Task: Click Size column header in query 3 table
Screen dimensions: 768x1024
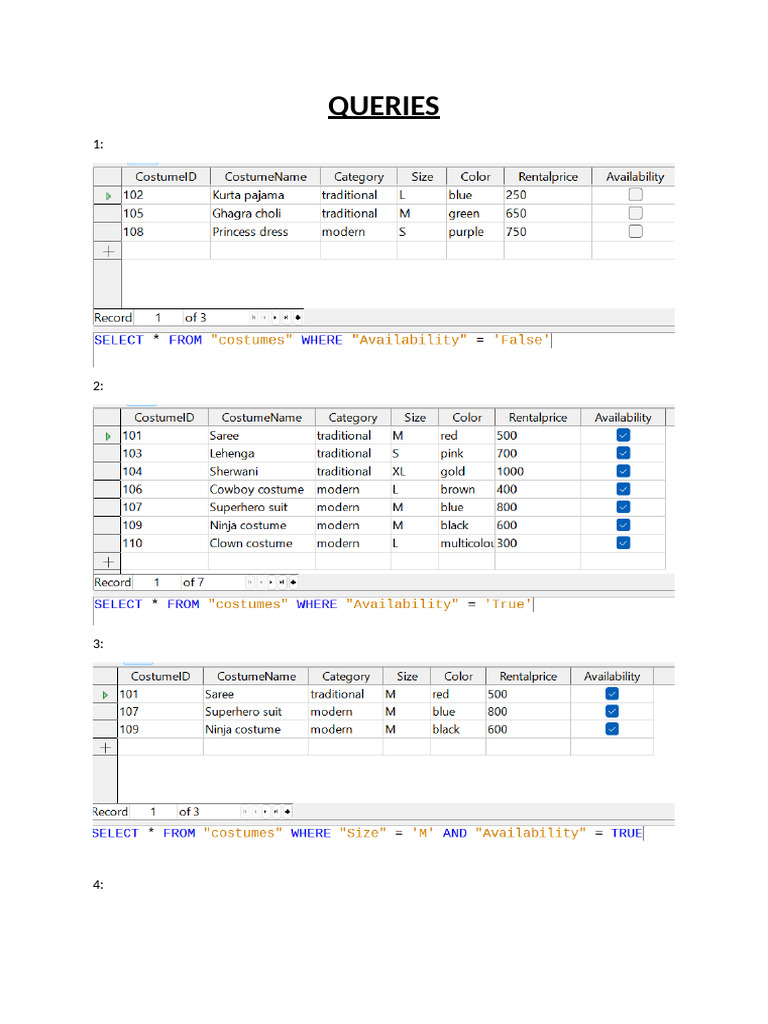Action: pos(407,677)
